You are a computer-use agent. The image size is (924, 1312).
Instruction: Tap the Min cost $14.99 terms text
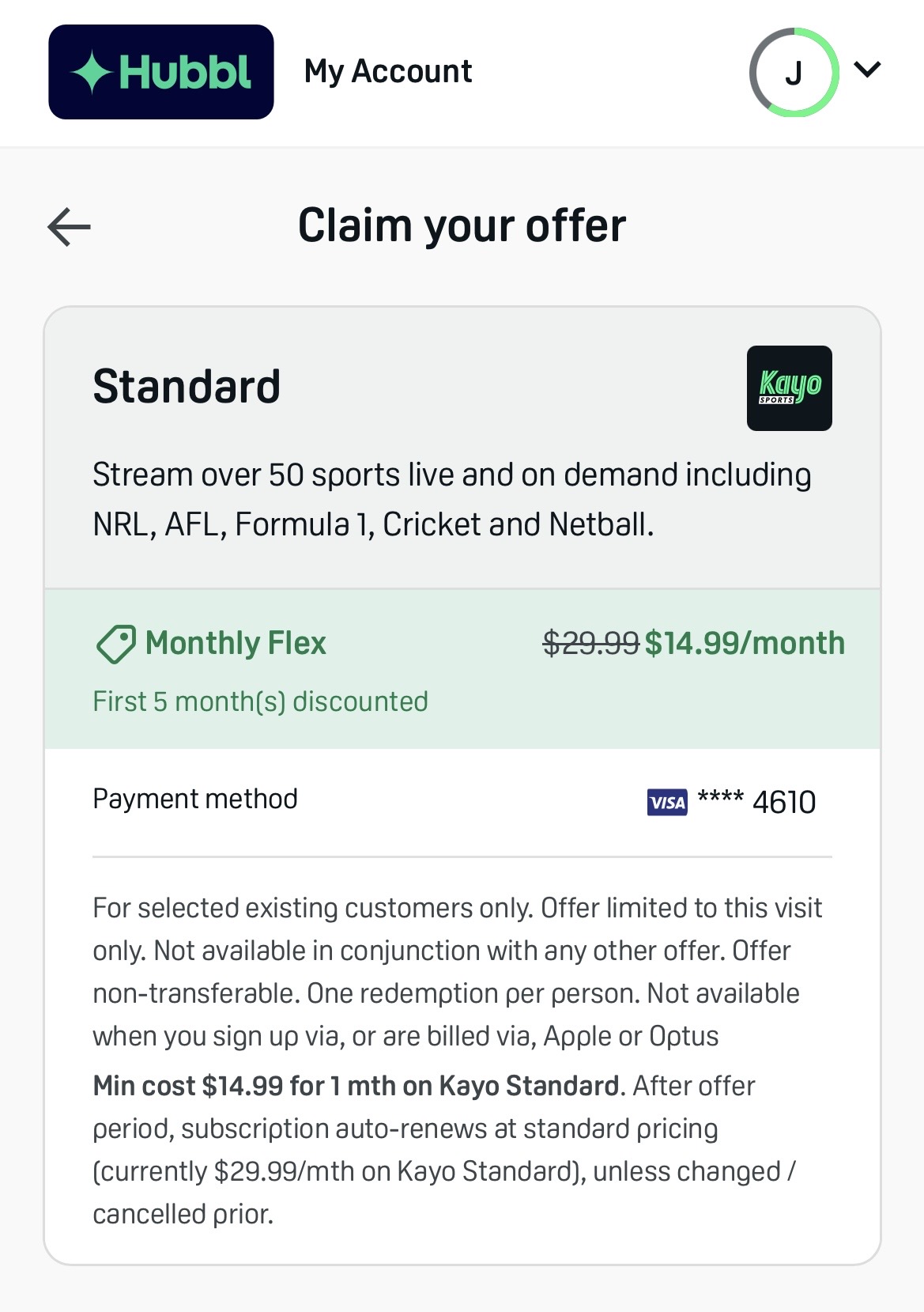[x=356, y=1086]
